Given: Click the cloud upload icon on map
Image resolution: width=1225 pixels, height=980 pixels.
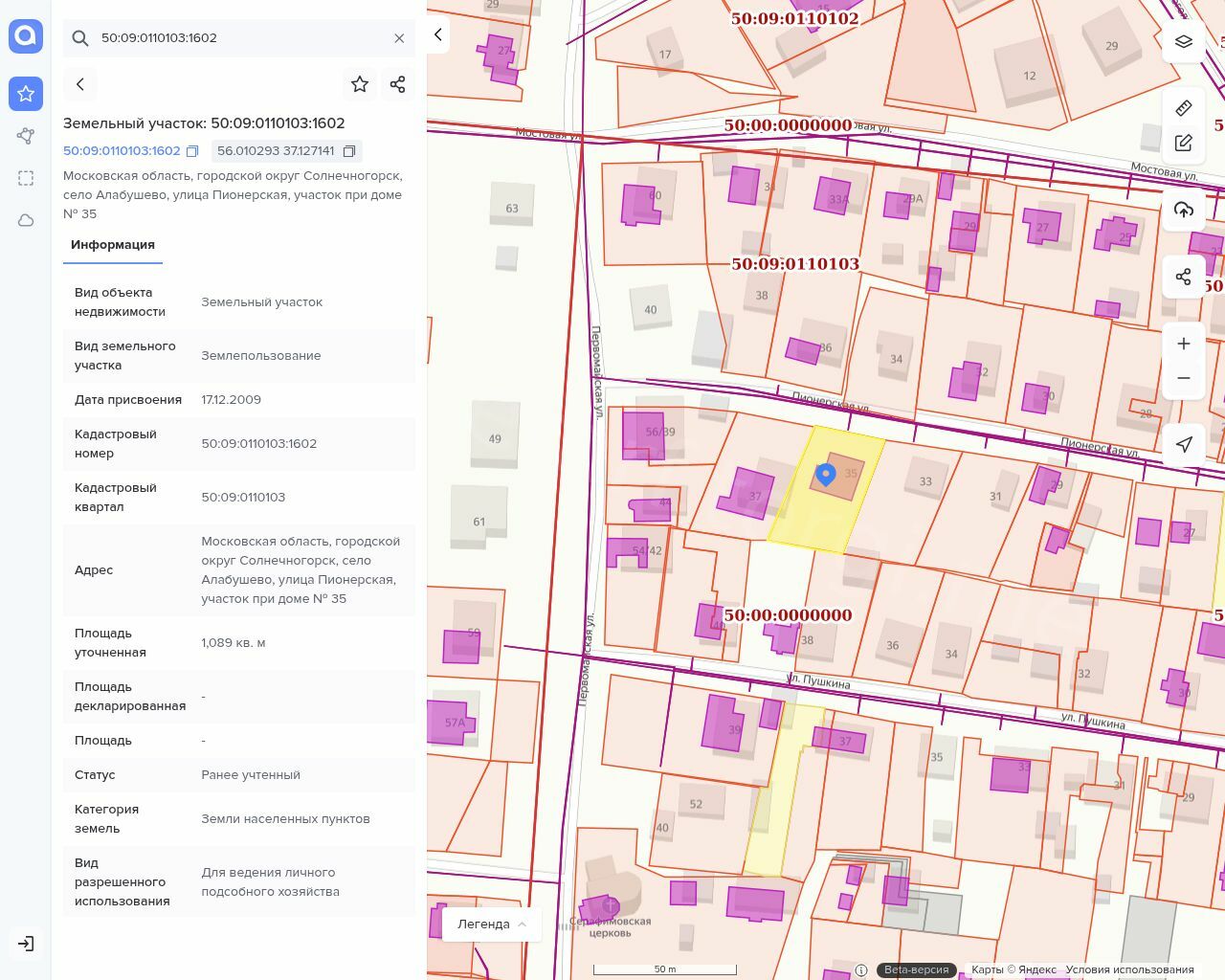Looking at the screenshot, I should (1184, 210).
